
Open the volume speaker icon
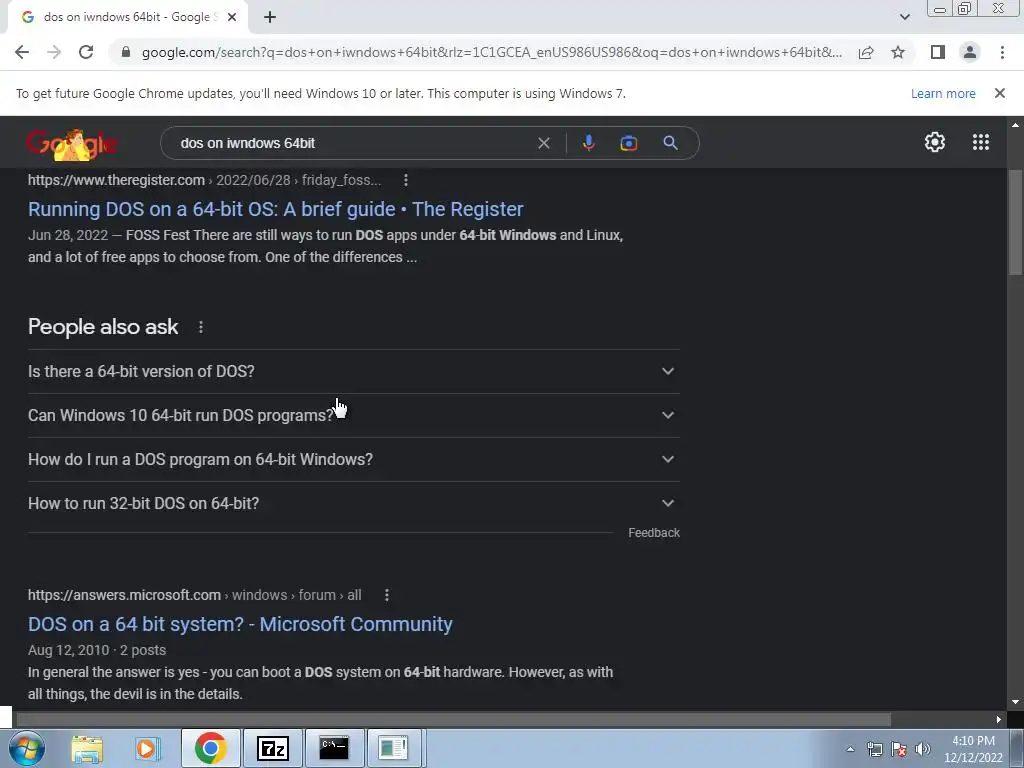[x=922, y=749]
